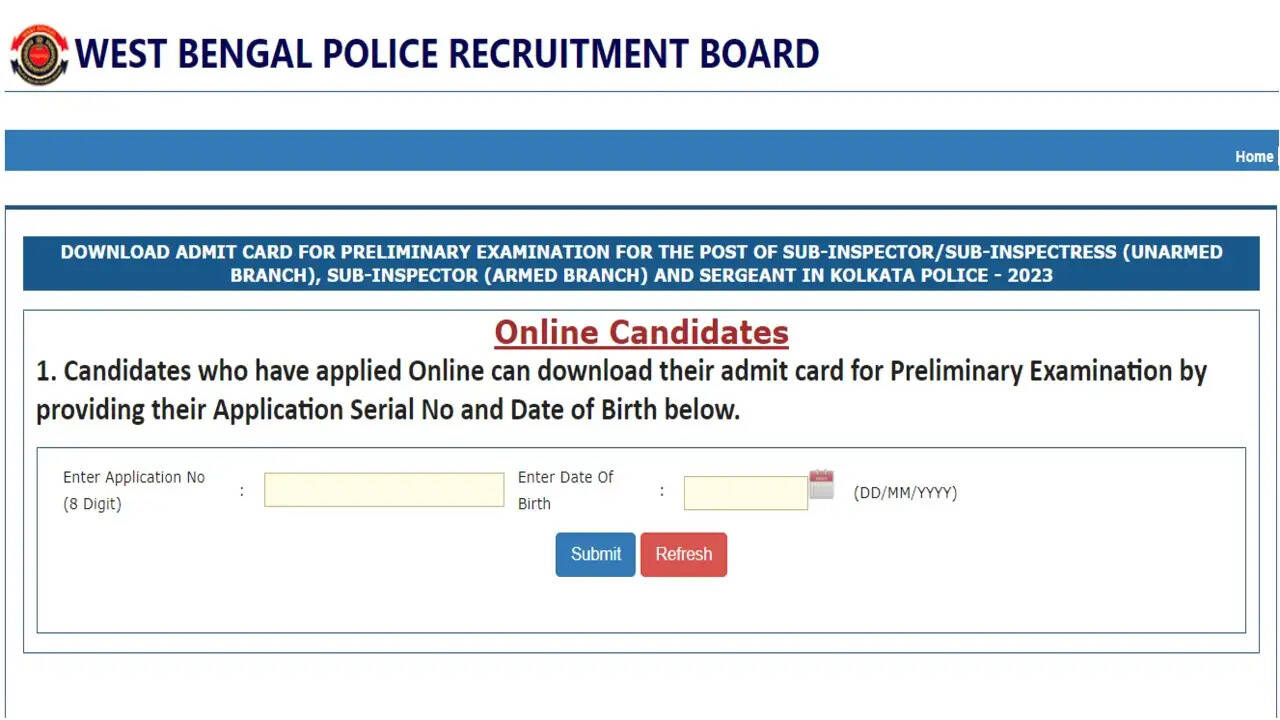Hit the red Refresh button
This screenshot has height=720, width=1280.
coord(683,554)
